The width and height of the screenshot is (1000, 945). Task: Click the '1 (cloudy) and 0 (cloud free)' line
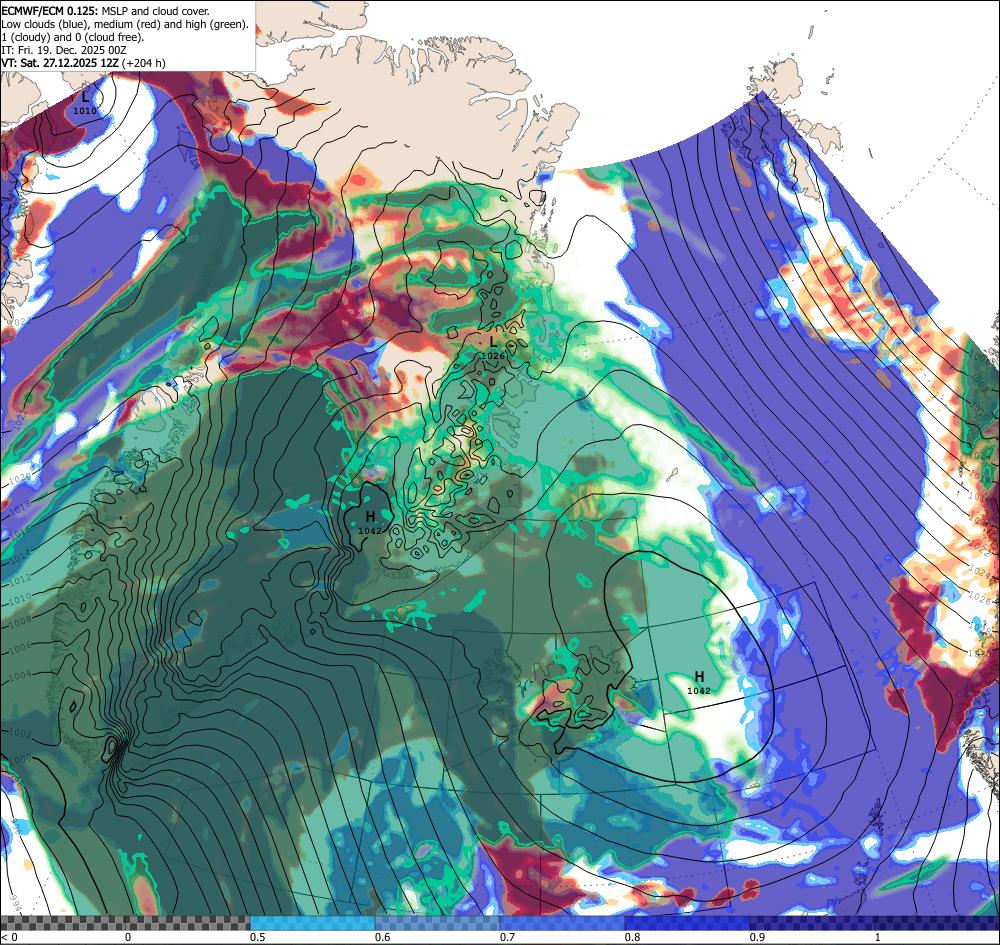tap(73, 37)
